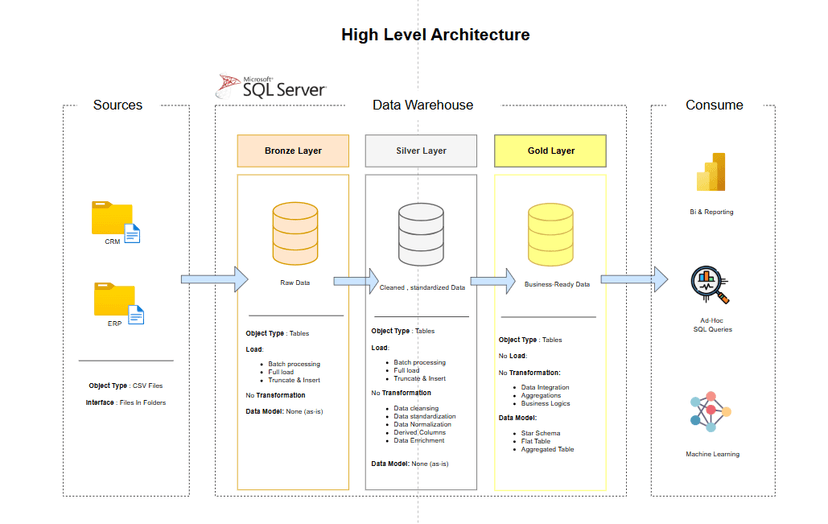Click the arrow between Raw Data and Cleaned Data
Screen dimensions: 828x524
(356, 281)
